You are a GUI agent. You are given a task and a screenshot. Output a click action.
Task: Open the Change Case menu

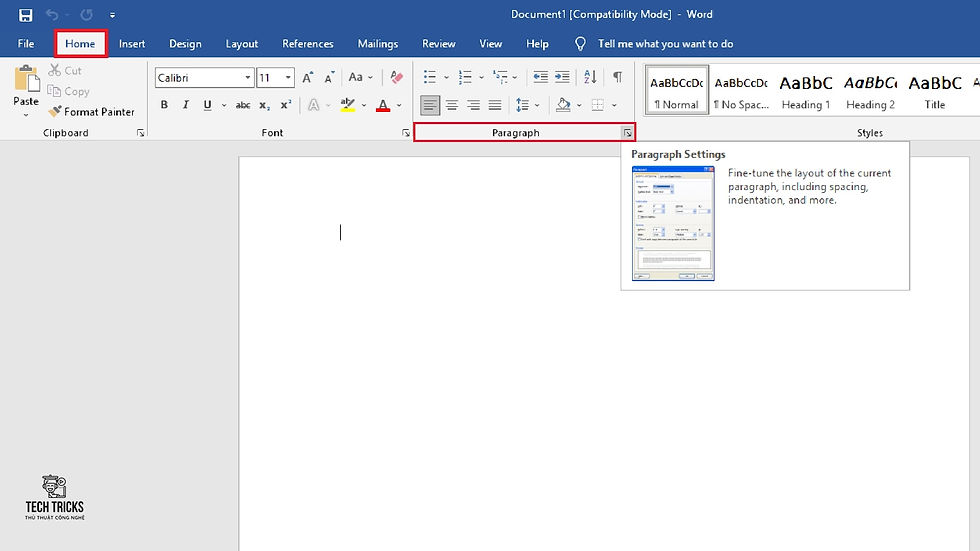(360, 77)
